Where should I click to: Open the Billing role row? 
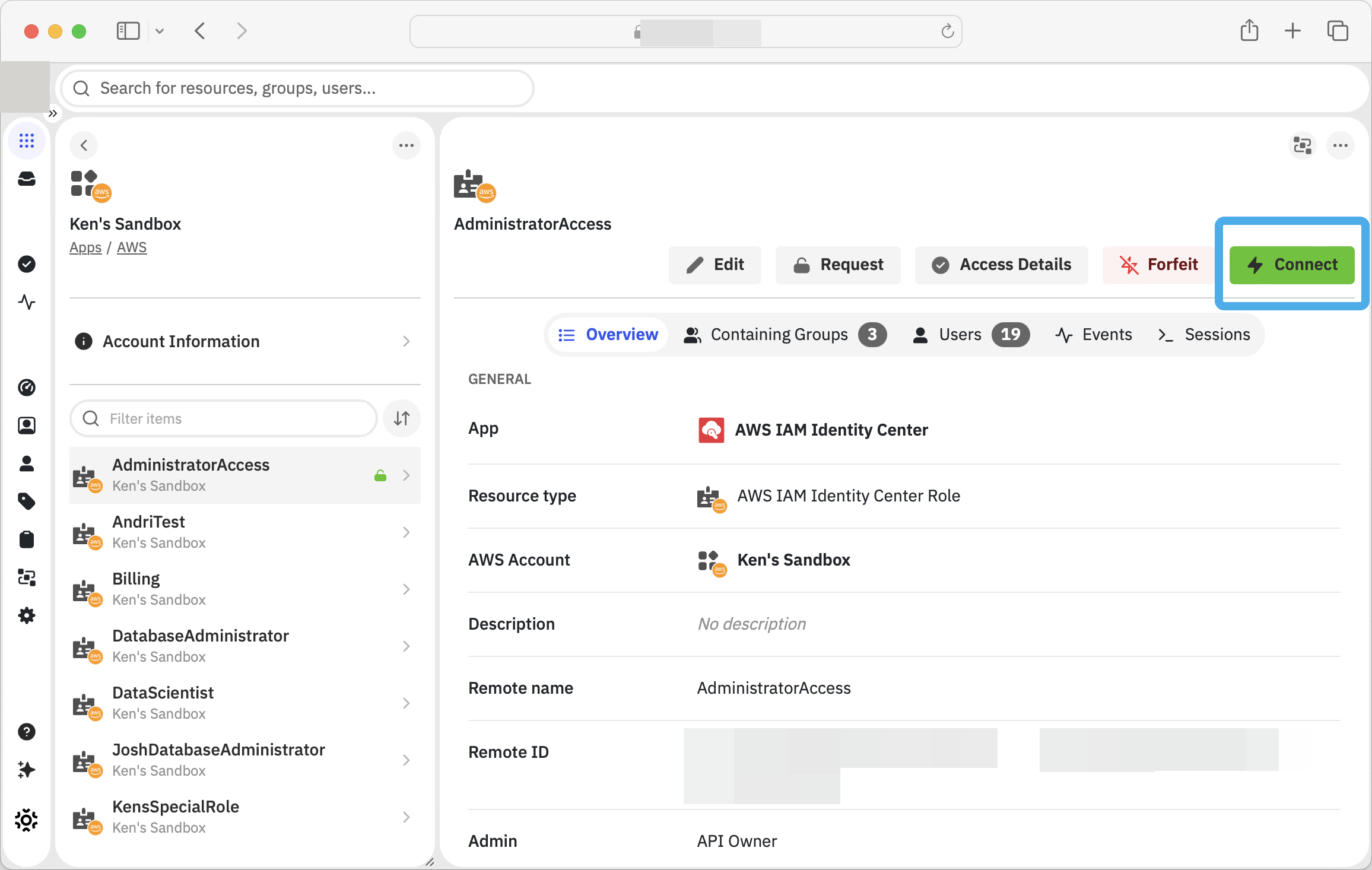(x=245, y=589)
